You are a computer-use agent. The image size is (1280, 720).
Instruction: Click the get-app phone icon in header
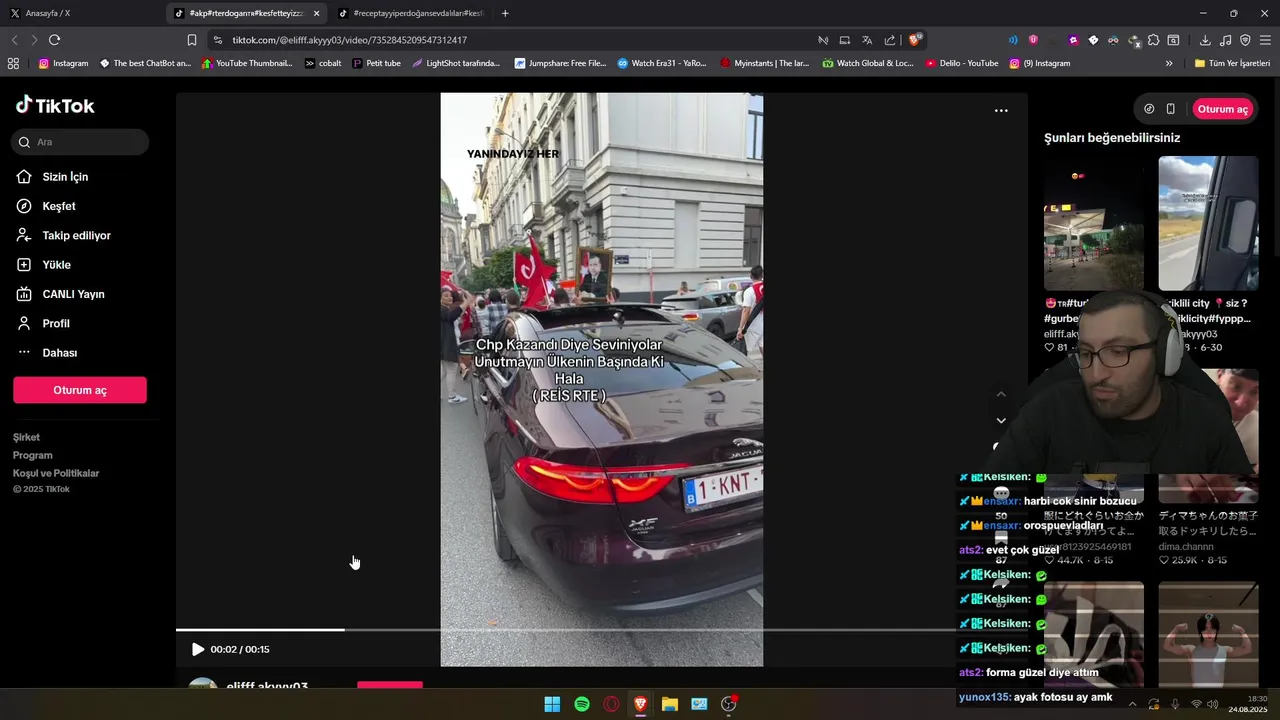(x=1170, y=109)
